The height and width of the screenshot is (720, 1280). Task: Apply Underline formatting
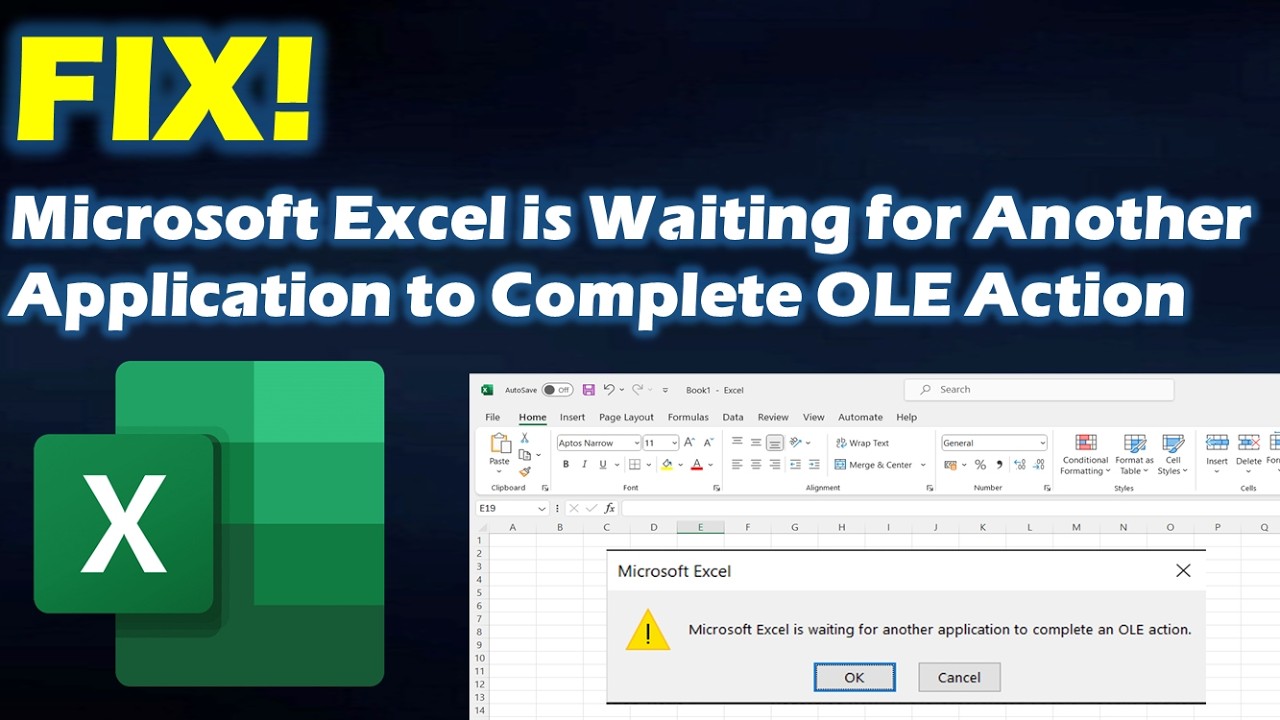click(602, 465)
